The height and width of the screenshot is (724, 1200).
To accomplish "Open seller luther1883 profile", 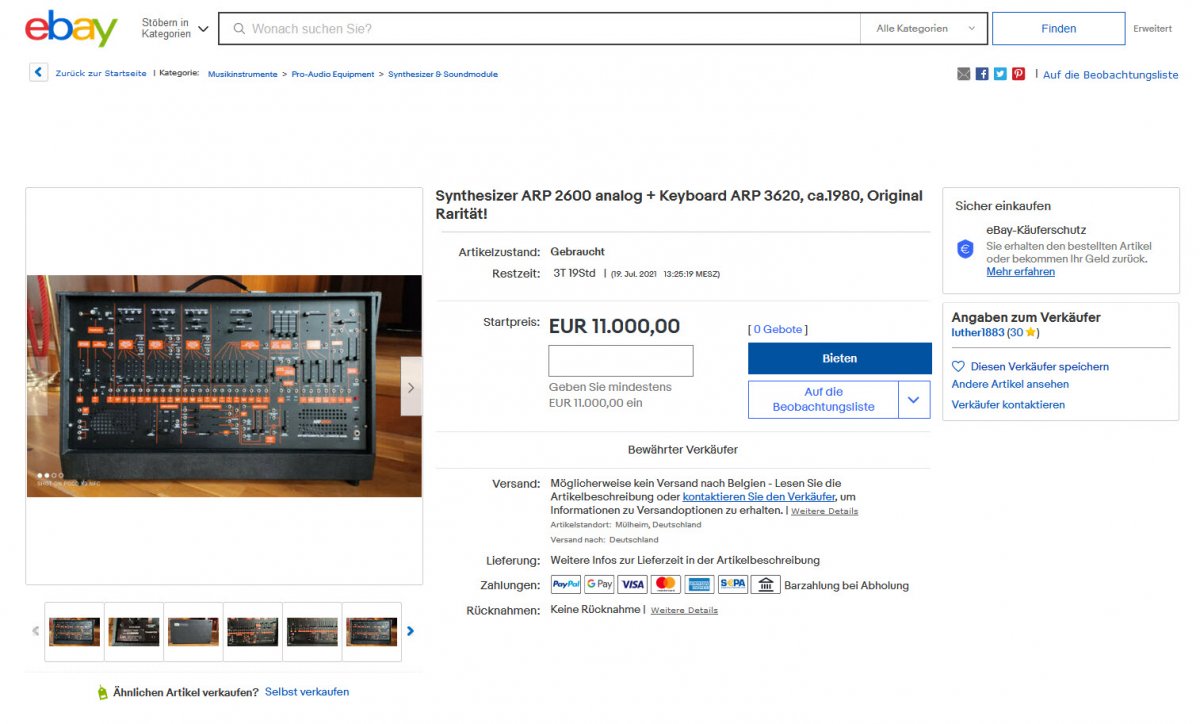I will [x=977, y=332].
